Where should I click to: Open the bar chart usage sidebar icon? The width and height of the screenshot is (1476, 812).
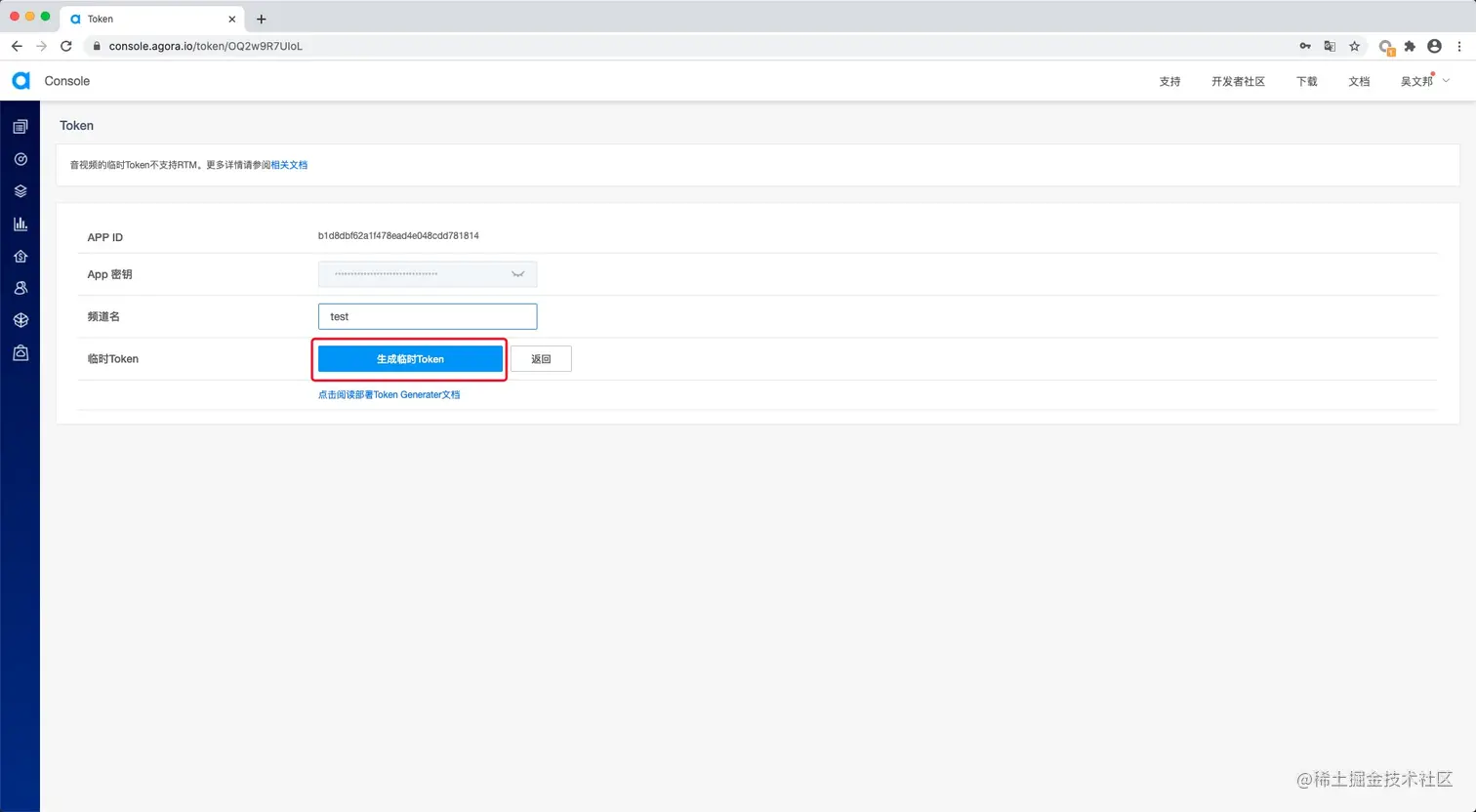pyautogui.click(x=20, y=223)
